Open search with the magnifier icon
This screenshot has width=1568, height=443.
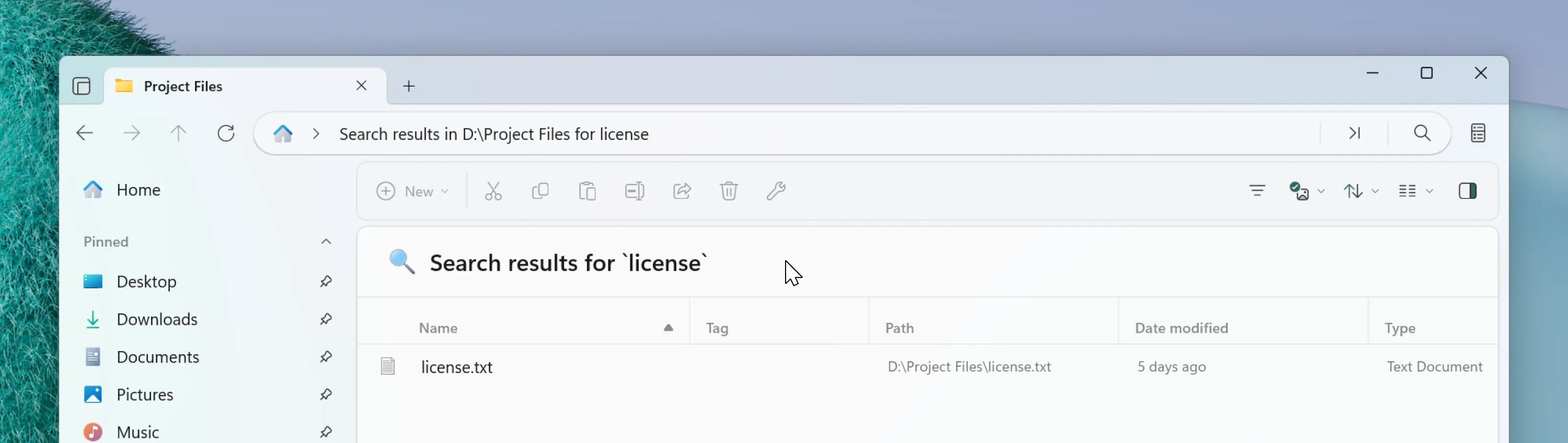click(x=1421, y=133)
